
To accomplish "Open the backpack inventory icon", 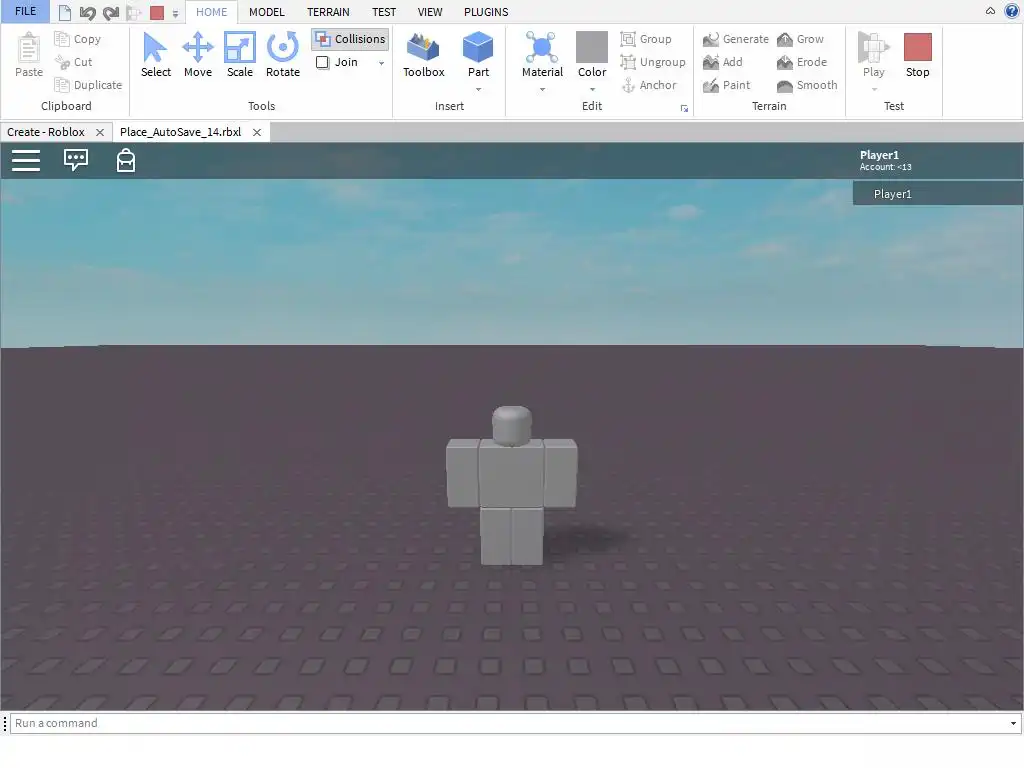I will 125,160.
